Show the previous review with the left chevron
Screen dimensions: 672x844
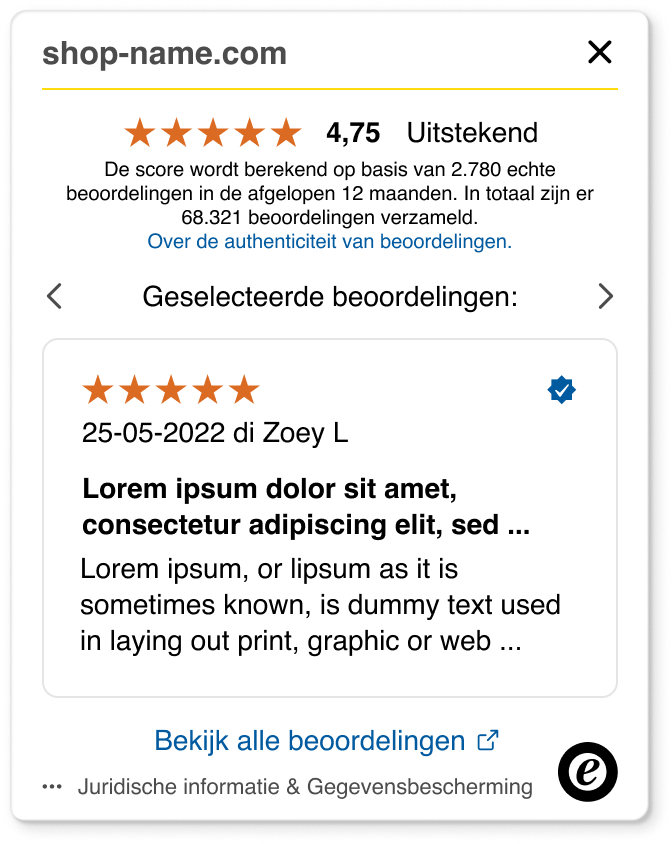(x=54, y=296)
